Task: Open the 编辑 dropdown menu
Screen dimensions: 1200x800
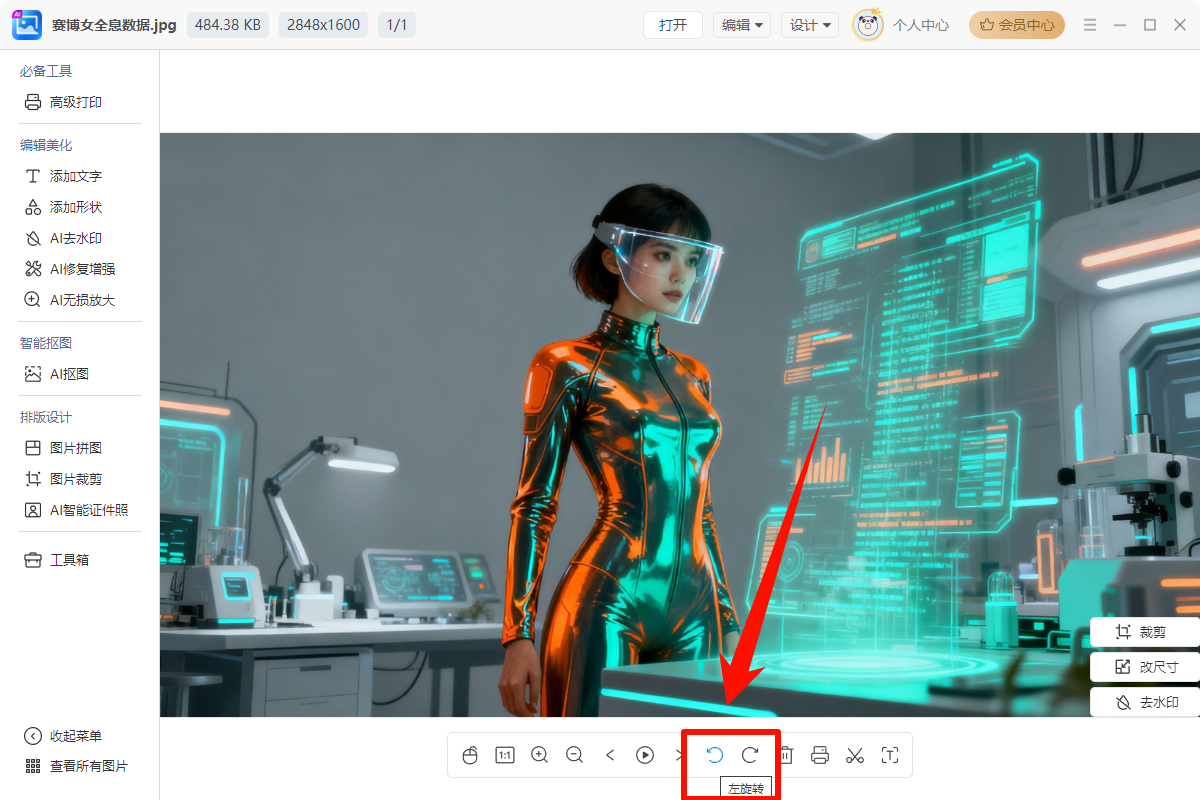Action: [742, 25]
